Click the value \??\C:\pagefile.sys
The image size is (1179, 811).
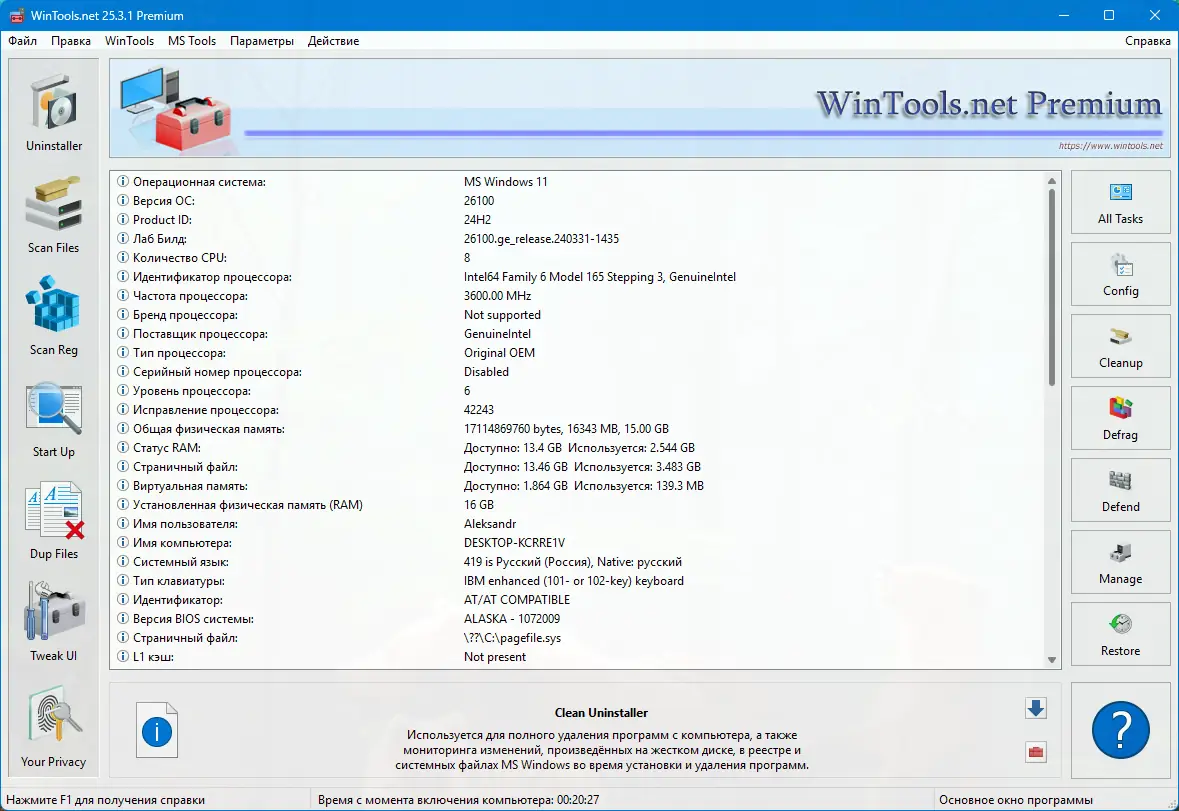(x=512, y=637)
